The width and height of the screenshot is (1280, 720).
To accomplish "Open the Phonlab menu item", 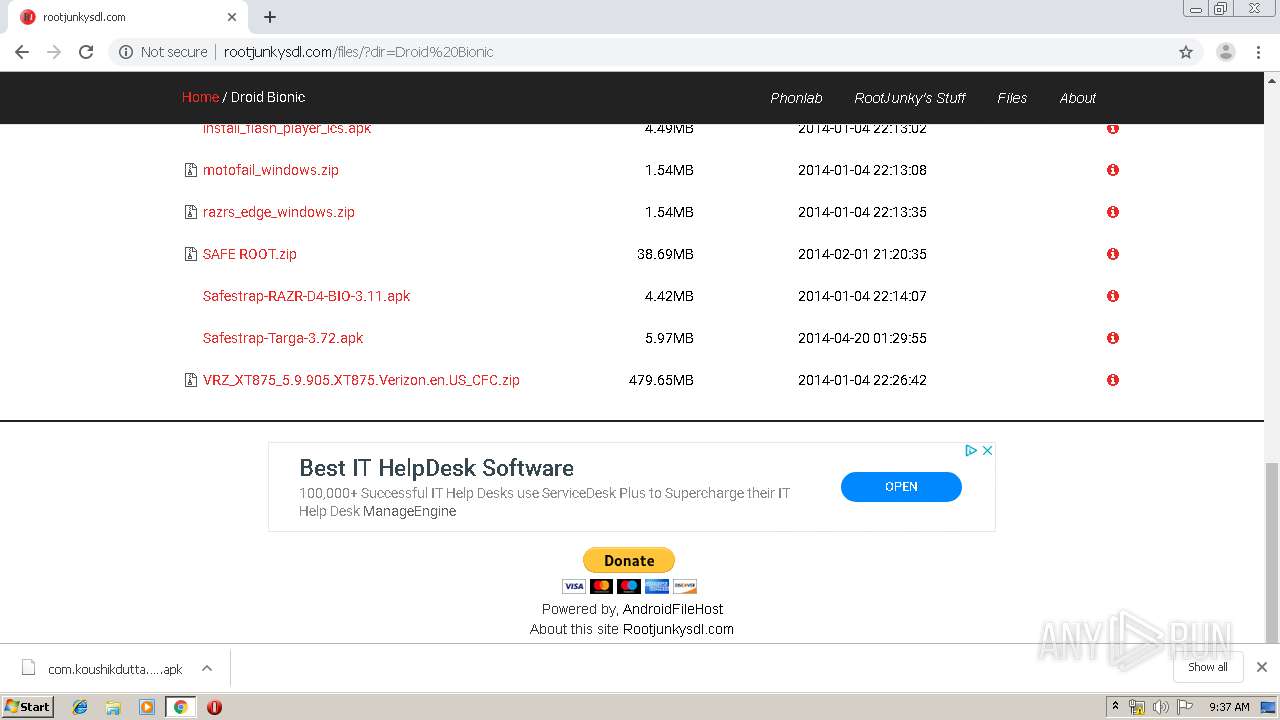I will [x=796, y=98].
